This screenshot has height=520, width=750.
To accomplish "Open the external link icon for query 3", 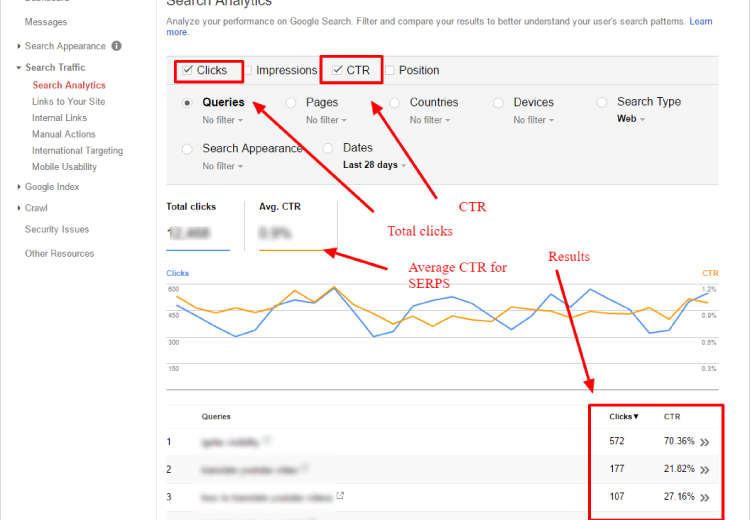I will (x=341, y=496).
